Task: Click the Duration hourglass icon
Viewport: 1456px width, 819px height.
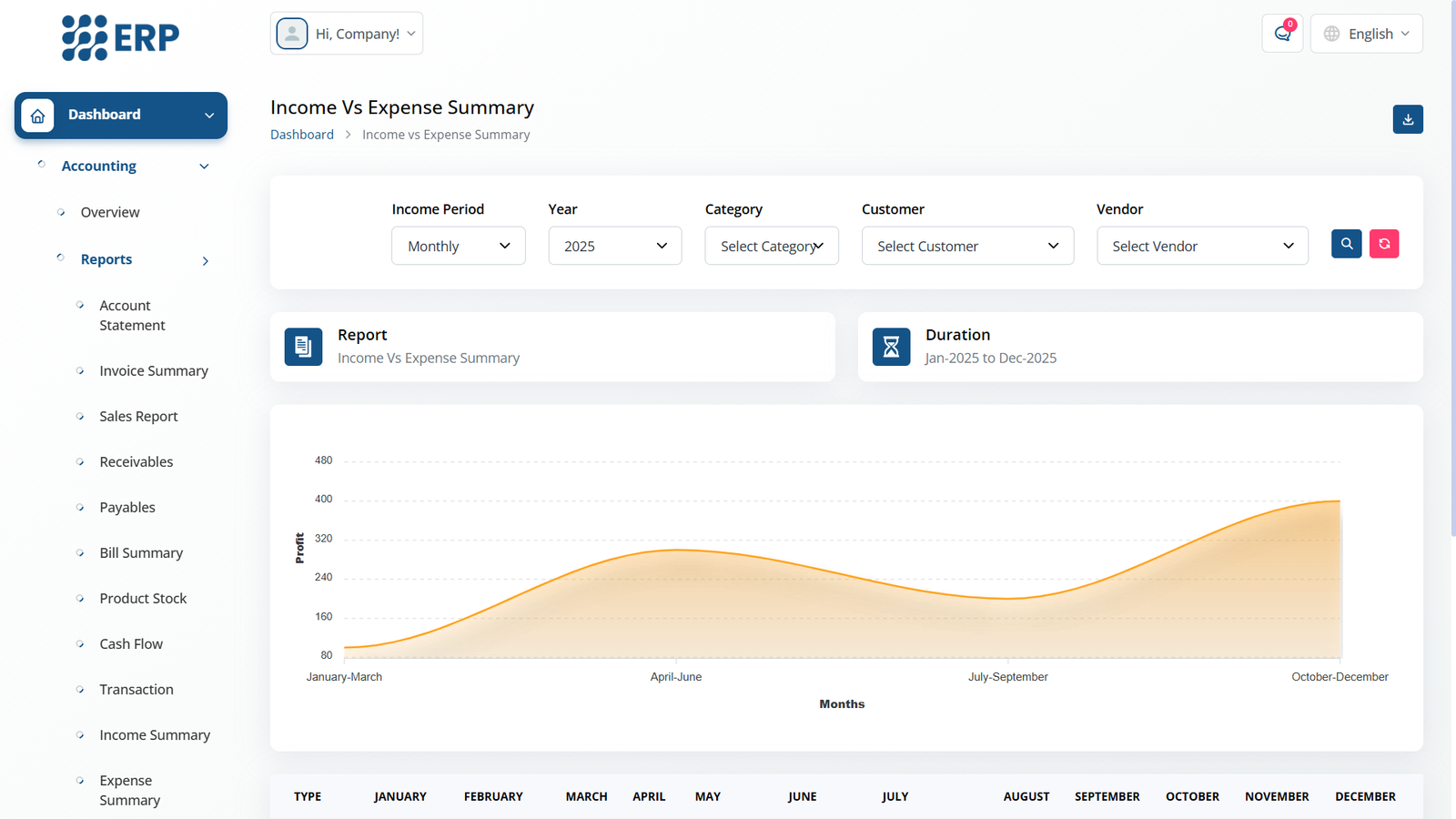Action: pyautogui.click(x=891, y=347)
